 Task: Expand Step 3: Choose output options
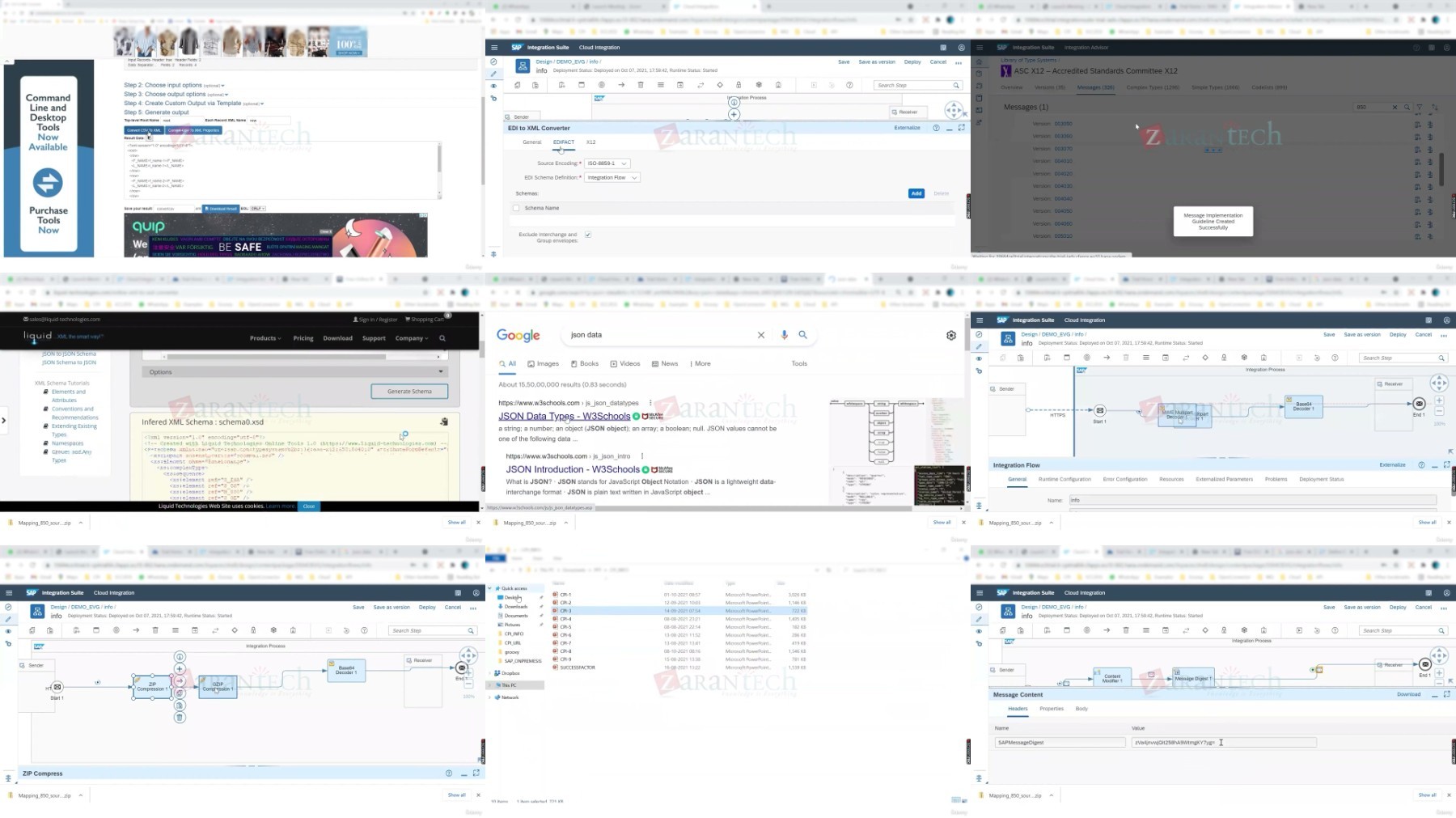click(176, 95)
